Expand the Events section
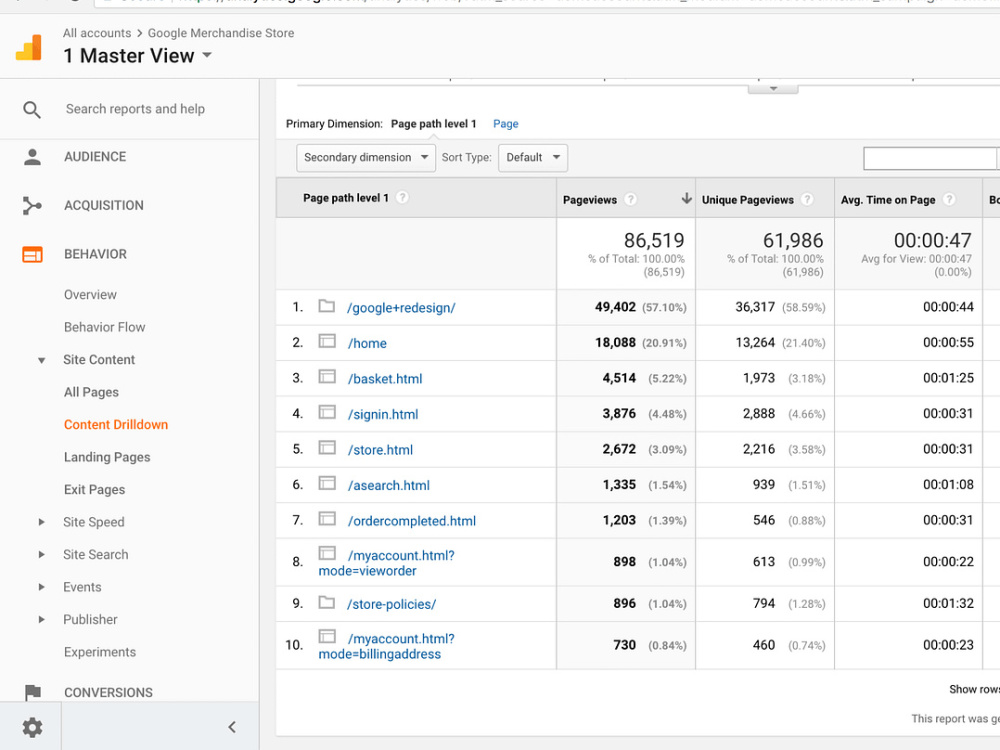This screenshot has height=750, width=1000. (41, 587)
